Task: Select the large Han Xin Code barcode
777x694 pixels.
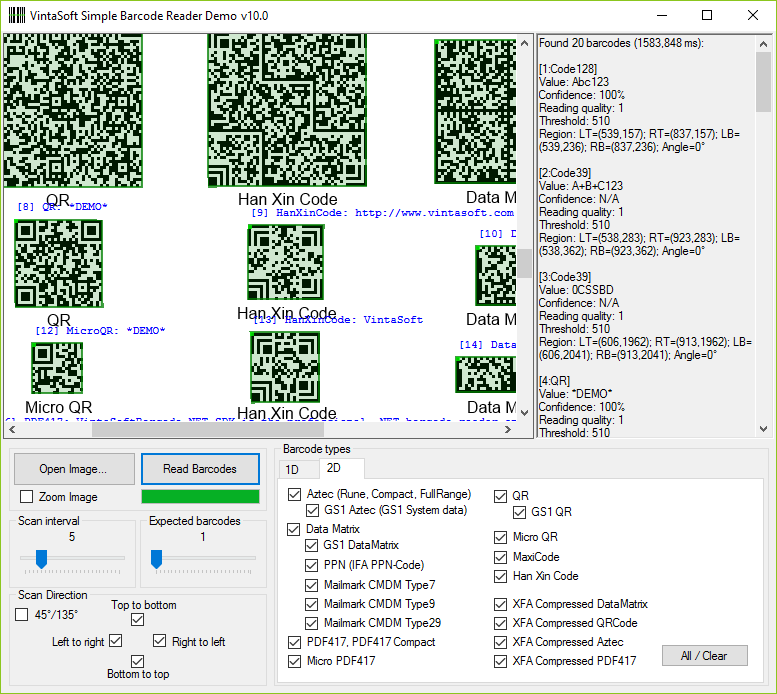Action: (x=287, y=110)
